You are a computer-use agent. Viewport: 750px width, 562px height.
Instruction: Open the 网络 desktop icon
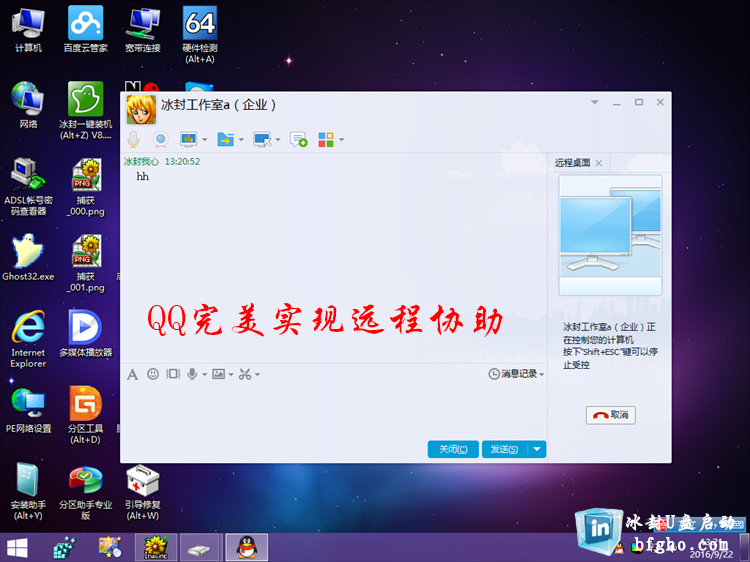28,105
